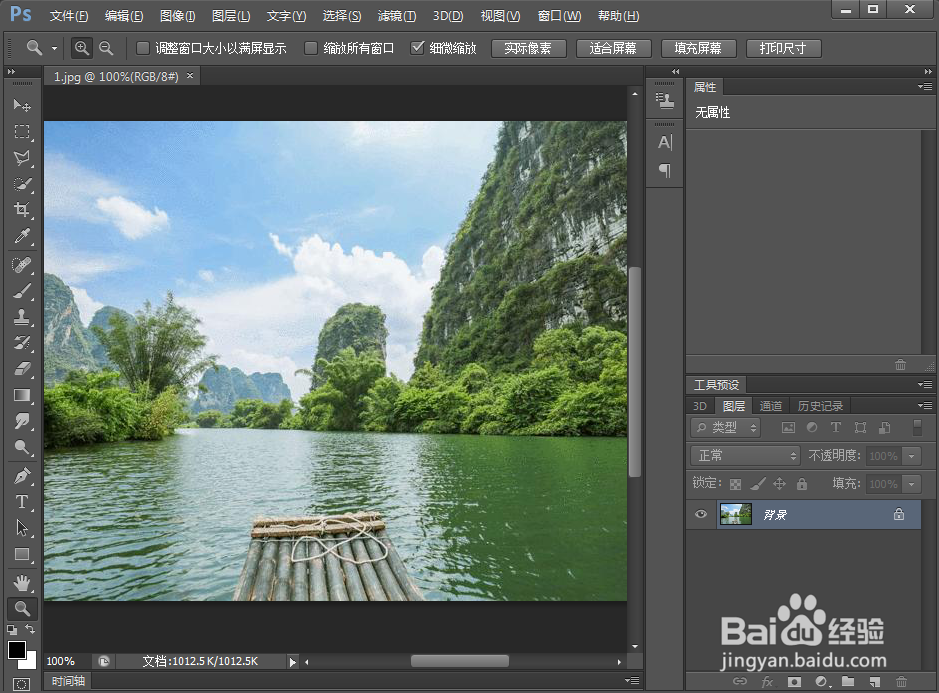
Task: Open the Clone Source panel
Action: (663, 100)
